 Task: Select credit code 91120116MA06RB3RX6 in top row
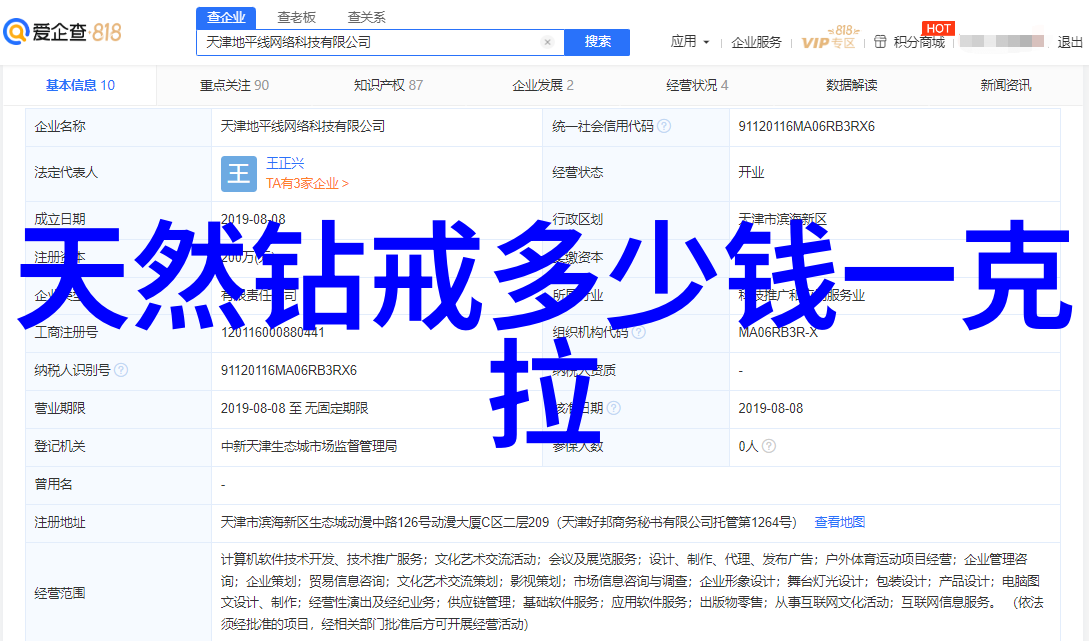(x=806, y=126)
